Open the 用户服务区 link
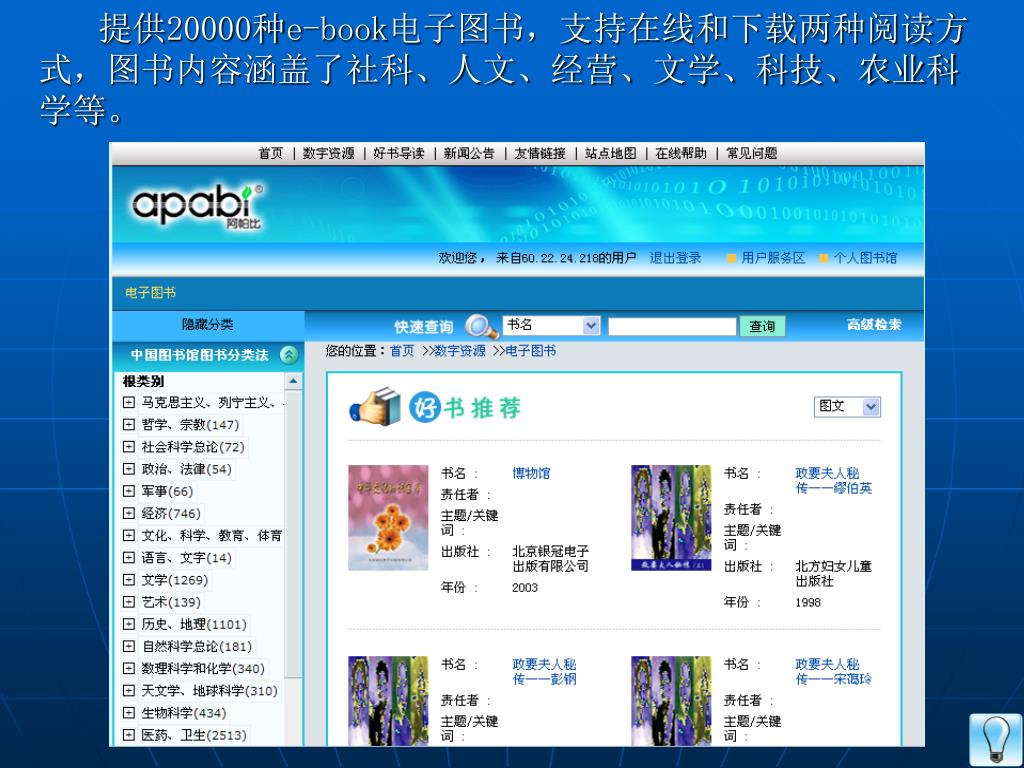This screenshot has width=1024, height=768. pos(773,258)
